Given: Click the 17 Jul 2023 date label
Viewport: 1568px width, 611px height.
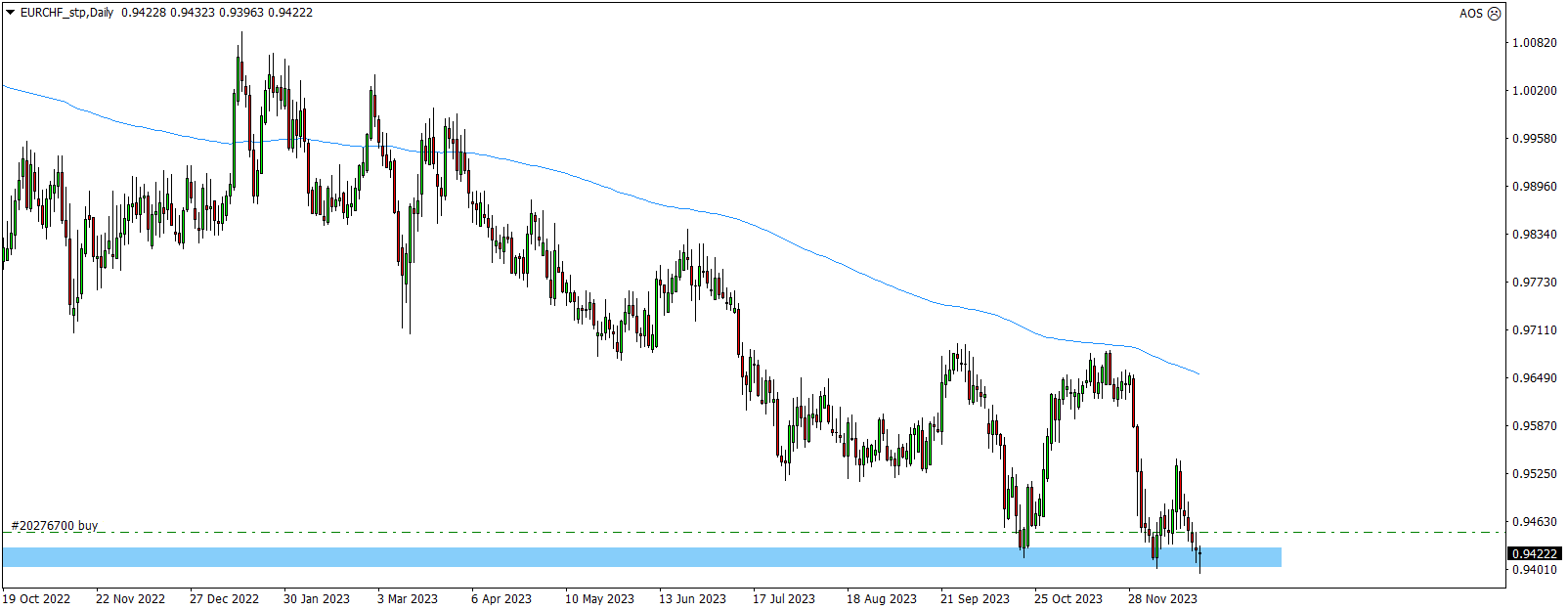Looking at the screenshot, I should click(x=783, y=599).
